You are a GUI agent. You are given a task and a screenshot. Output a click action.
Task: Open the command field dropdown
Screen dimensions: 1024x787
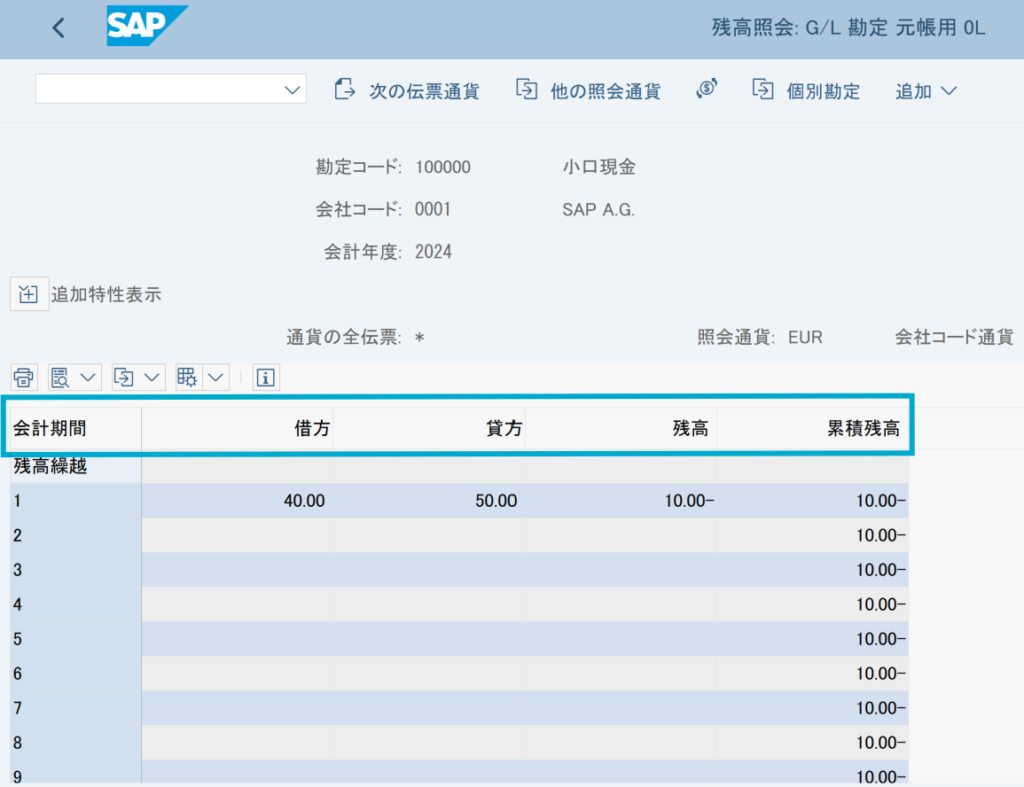point(293,90)
